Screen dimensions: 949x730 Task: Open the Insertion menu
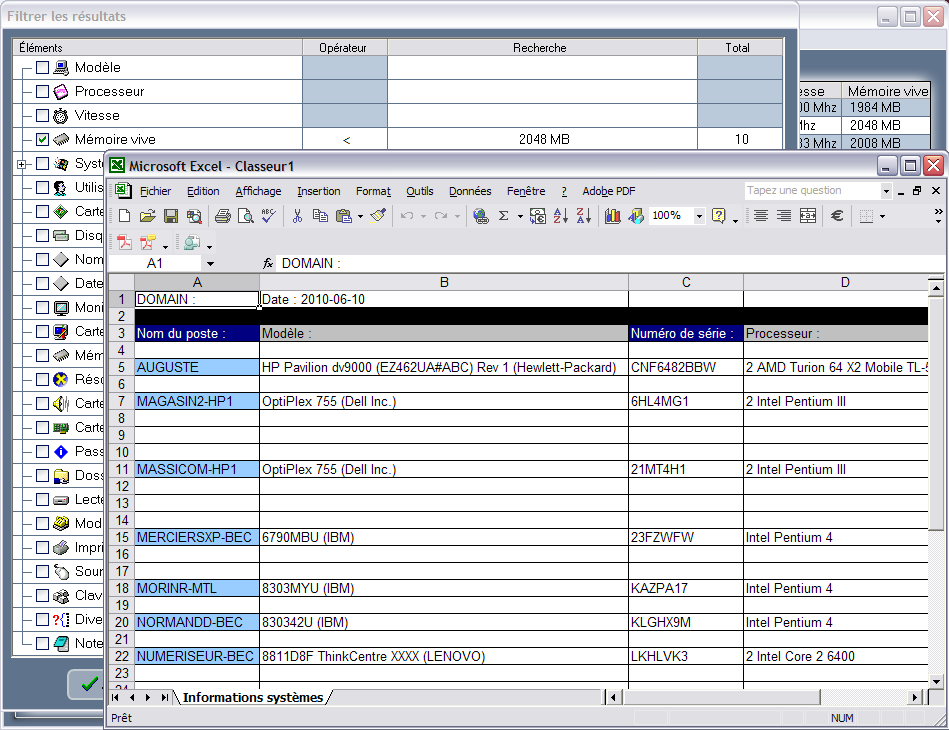pos(318,191)
